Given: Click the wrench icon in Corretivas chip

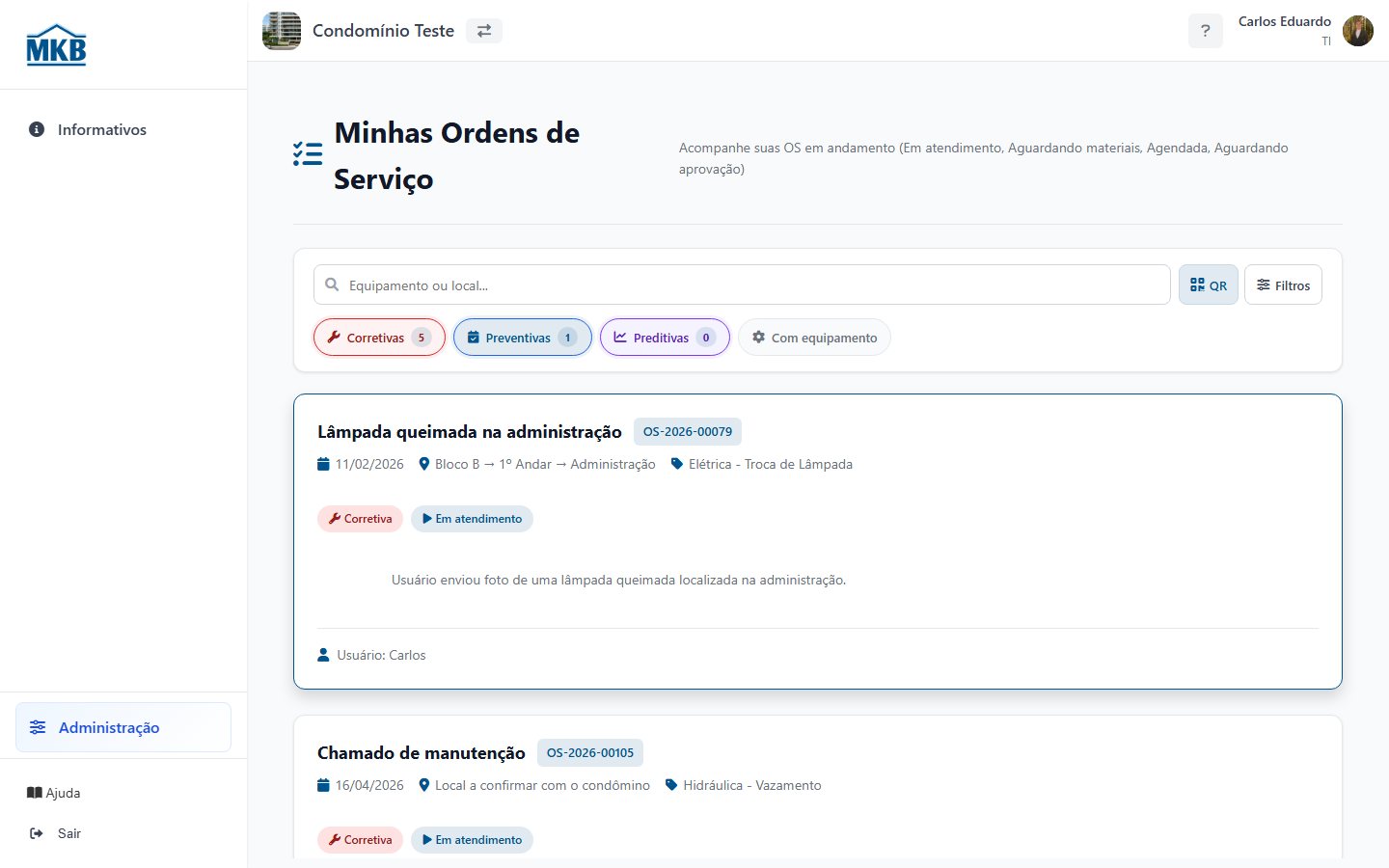Looking at the screenshot, I should pyautogui.click(x=334, y=338).
